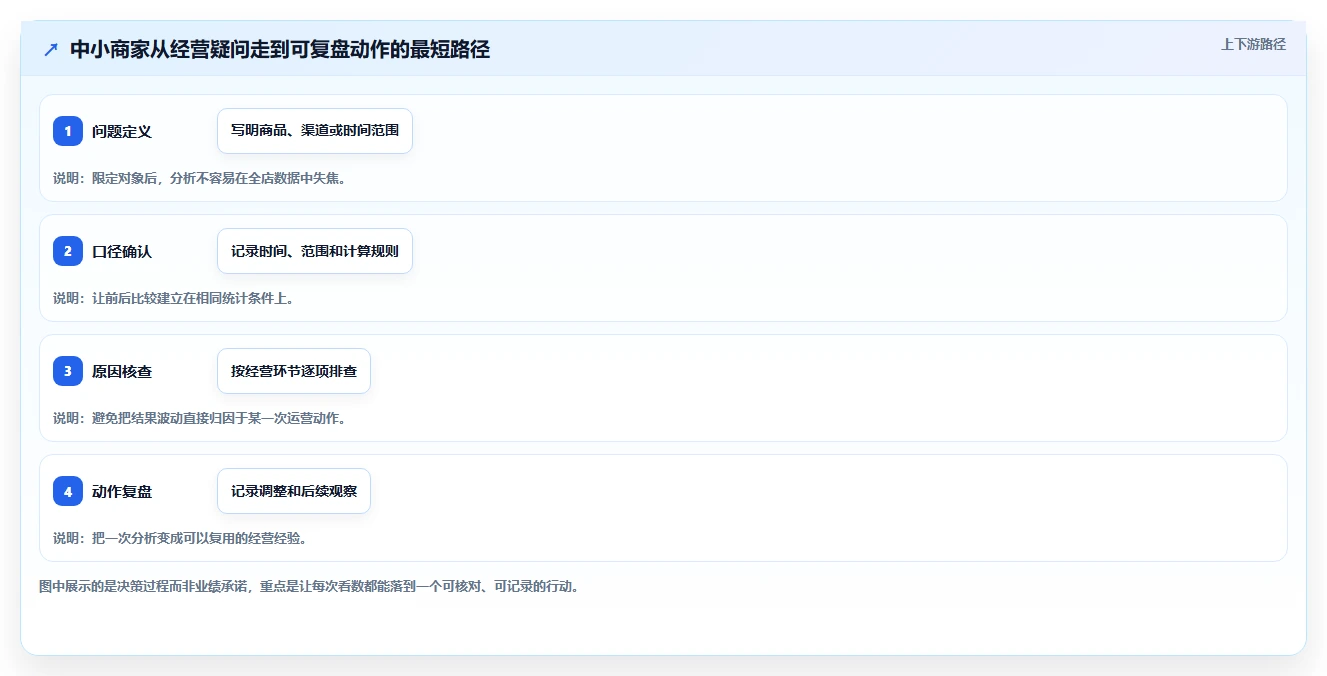Select the step 4 number badge
This screenshot has width=1327, height=676.
click(68, 491)
